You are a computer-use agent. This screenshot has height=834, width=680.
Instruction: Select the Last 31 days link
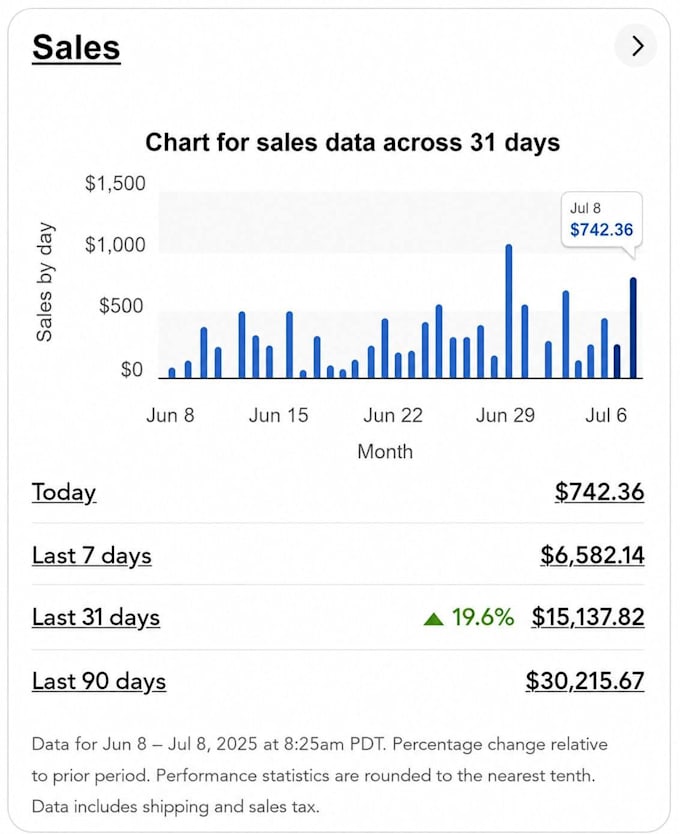96,617
